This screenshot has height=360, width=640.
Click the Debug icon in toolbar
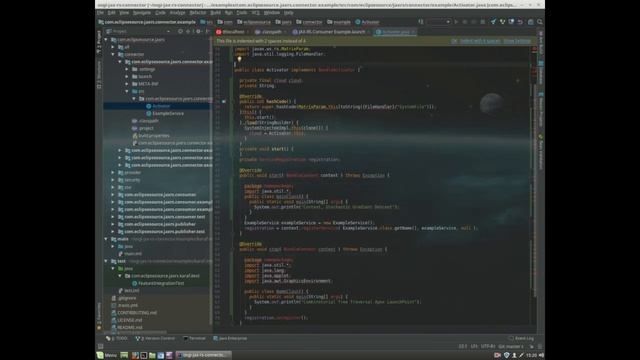[465, 22]
